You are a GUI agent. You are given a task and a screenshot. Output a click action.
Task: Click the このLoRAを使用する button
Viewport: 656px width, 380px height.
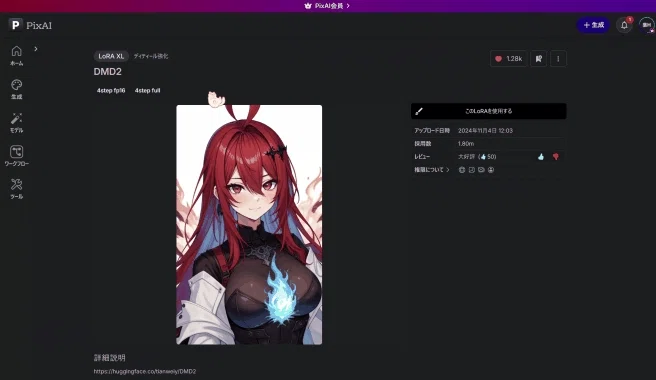point(489,111)
